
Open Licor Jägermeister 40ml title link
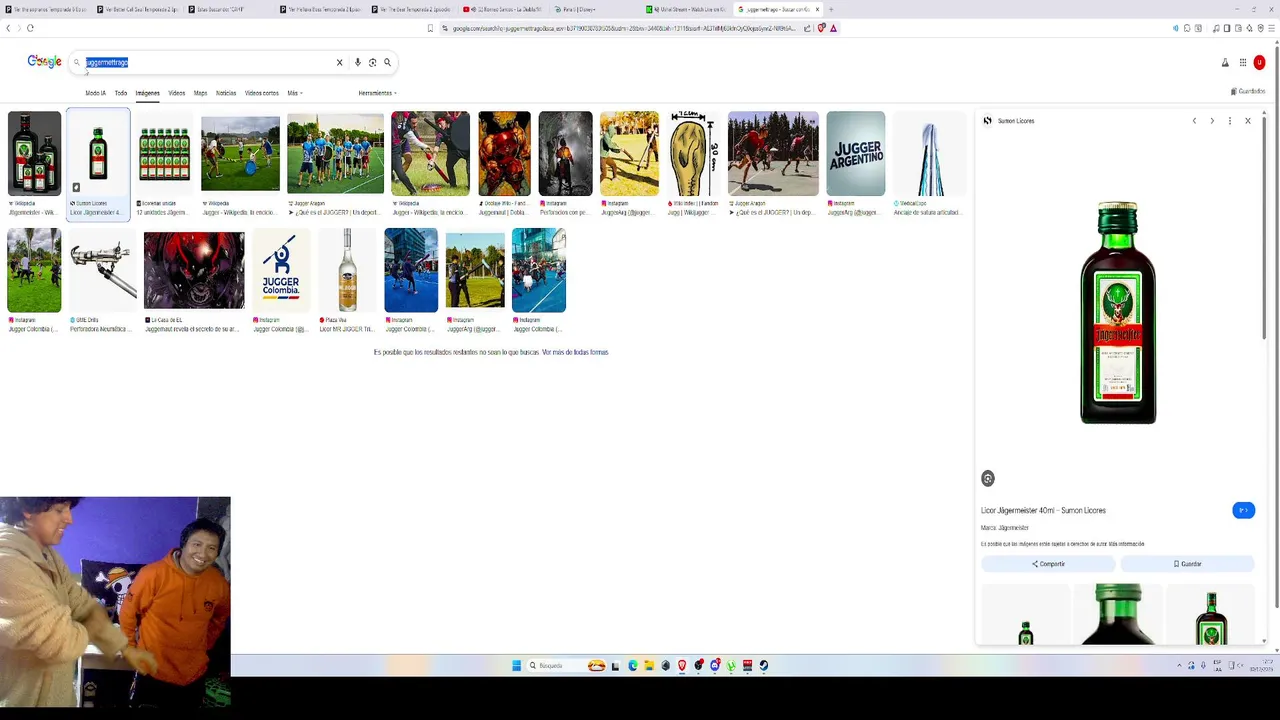(1043, 510)
